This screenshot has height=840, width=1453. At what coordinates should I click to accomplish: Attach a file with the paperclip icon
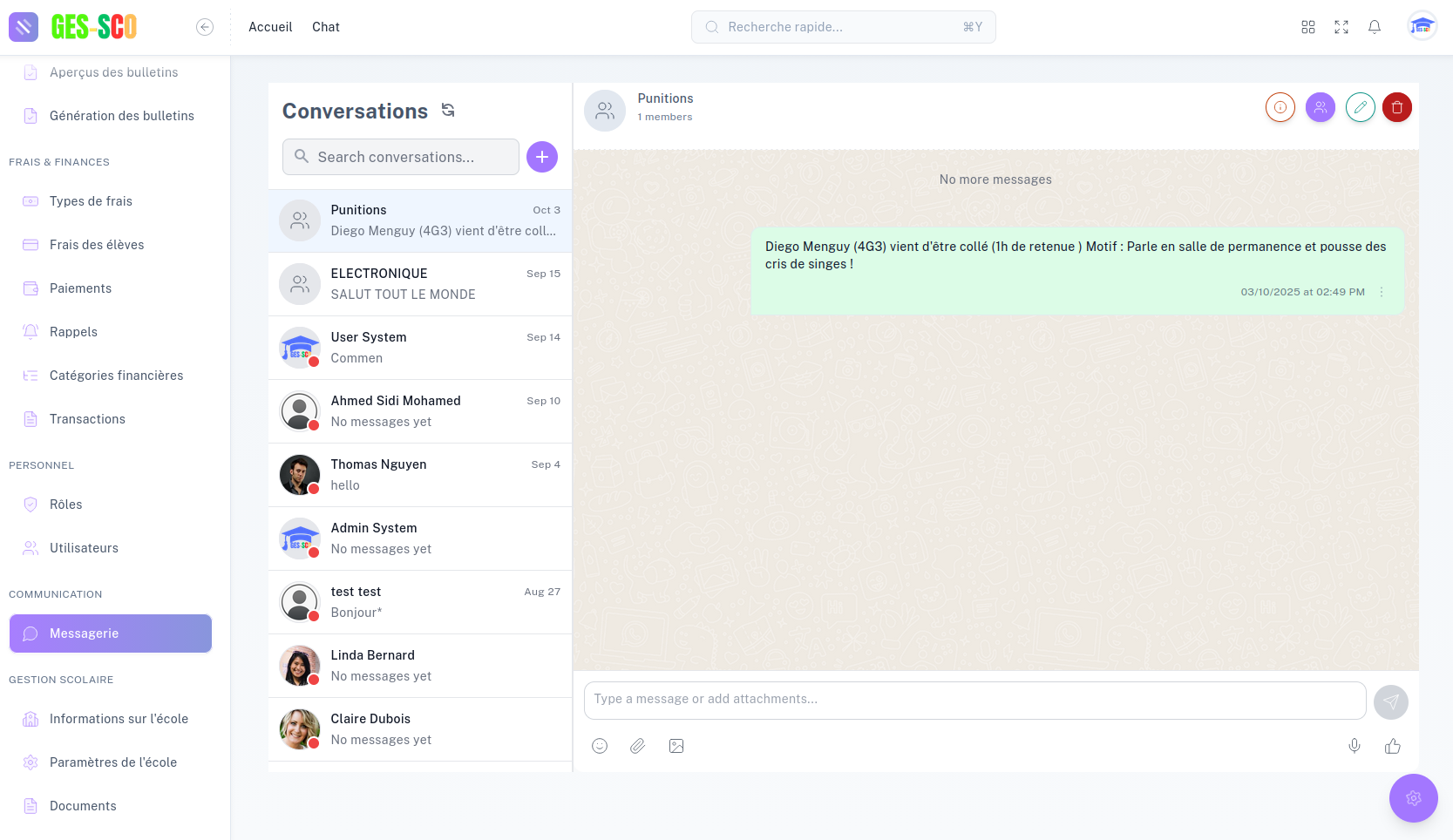click(x=638, y=746)
